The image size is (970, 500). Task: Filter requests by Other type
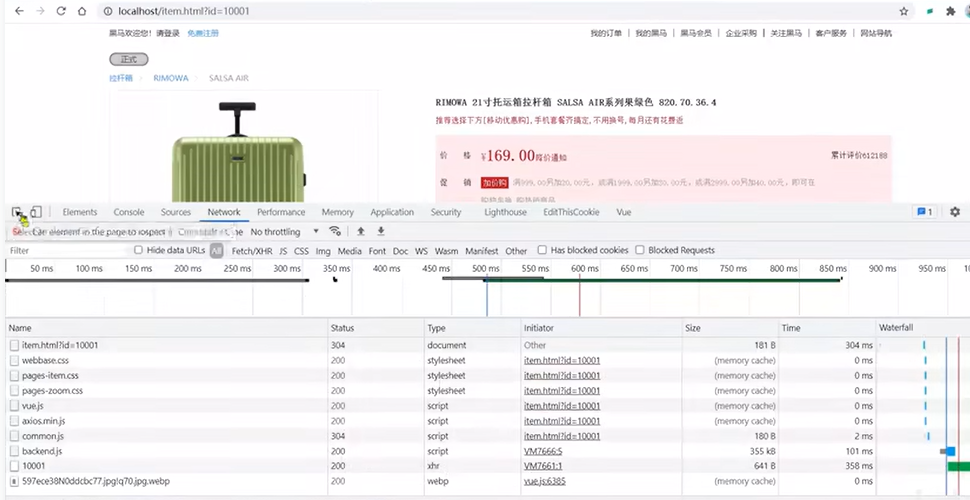click(x=516, y=251)
